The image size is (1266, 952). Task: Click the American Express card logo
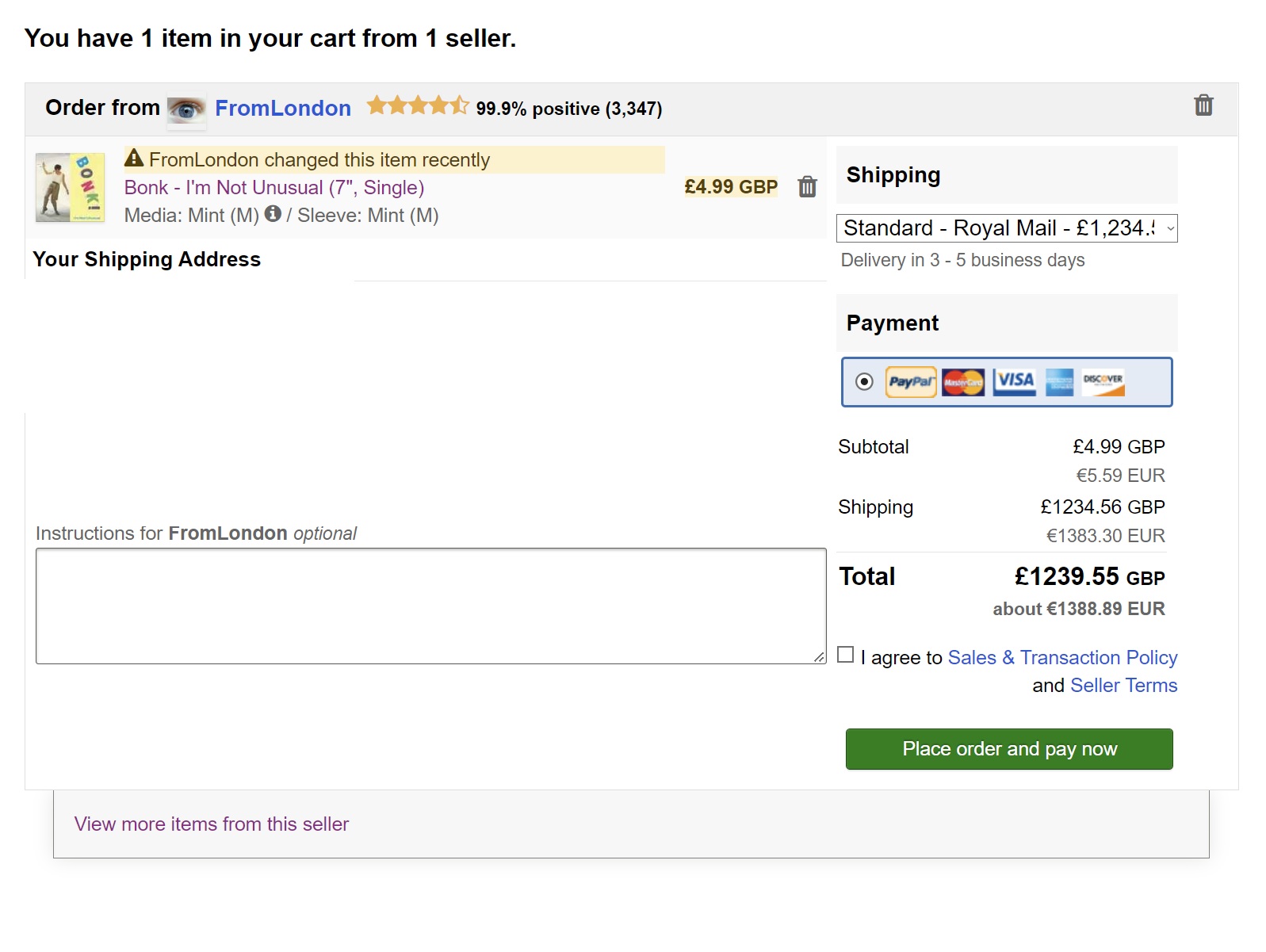1059,382
